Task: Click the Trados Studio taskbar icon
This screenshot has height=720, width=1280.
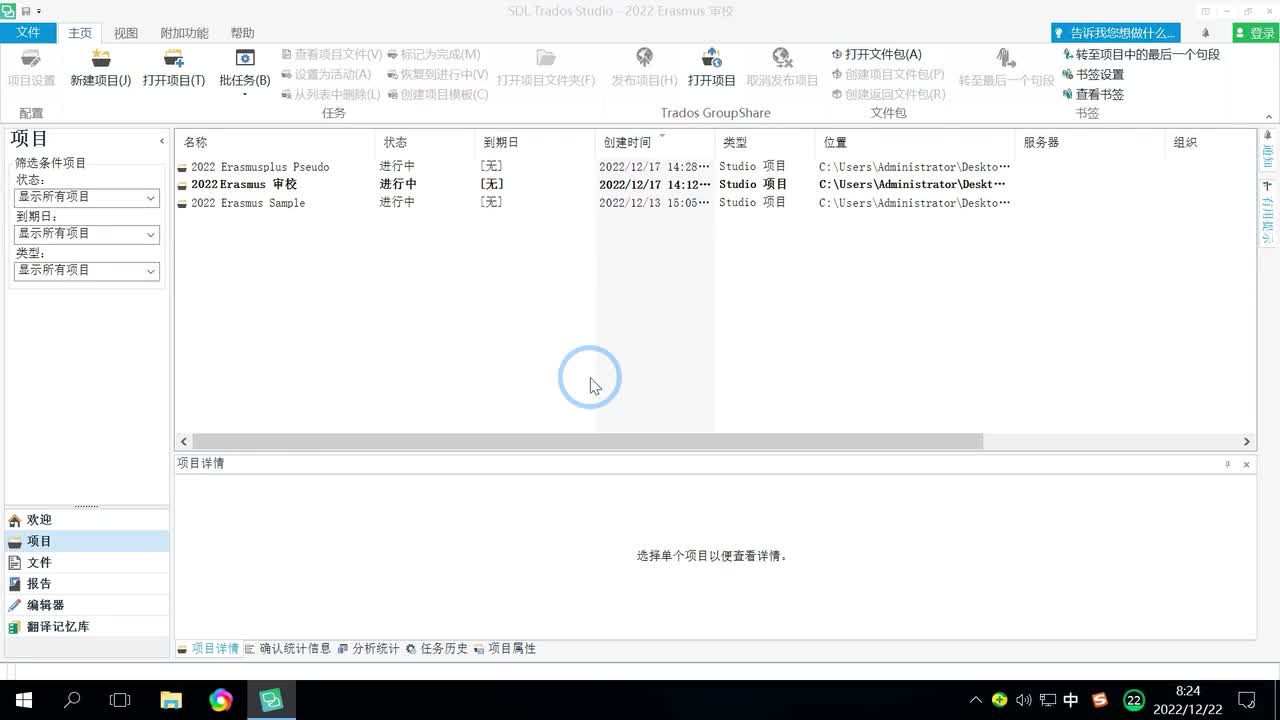Action: click(x=271, y=700)
